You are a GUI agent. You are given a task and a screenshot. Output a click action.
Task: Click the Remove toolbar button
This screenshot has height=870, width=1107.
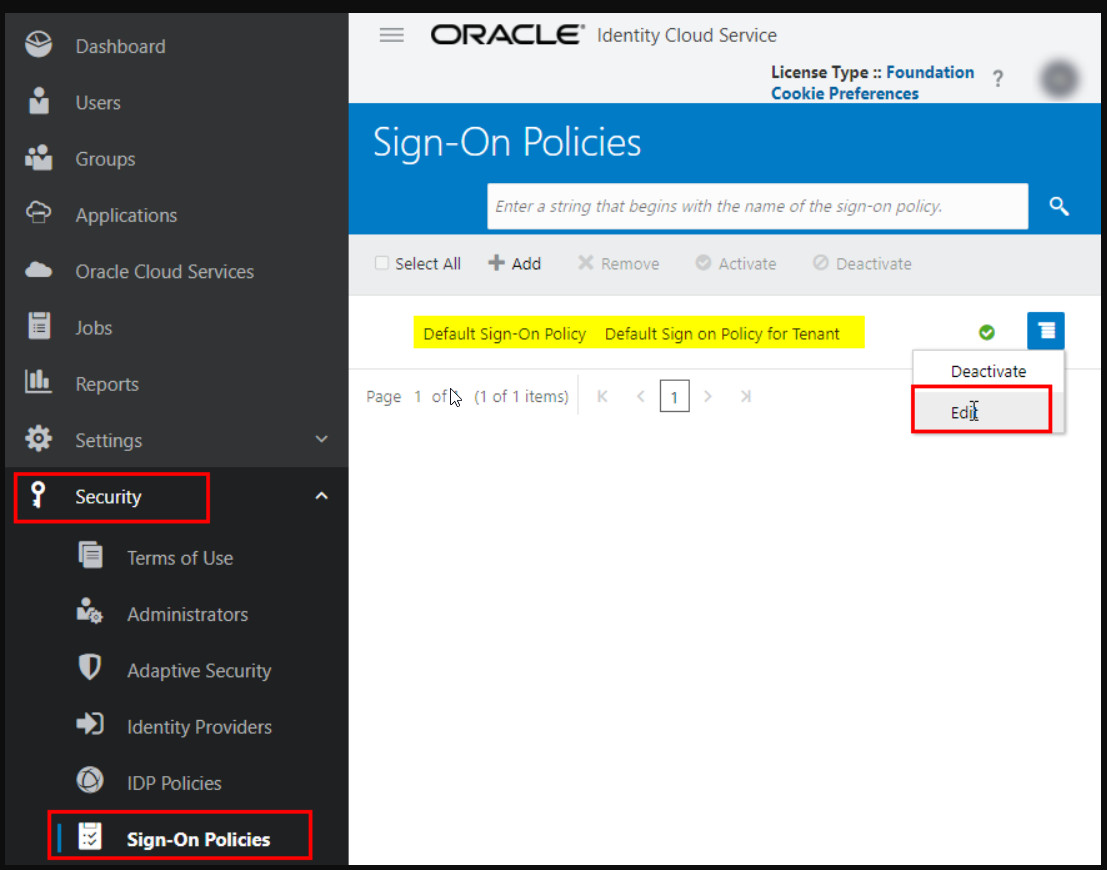618,263
